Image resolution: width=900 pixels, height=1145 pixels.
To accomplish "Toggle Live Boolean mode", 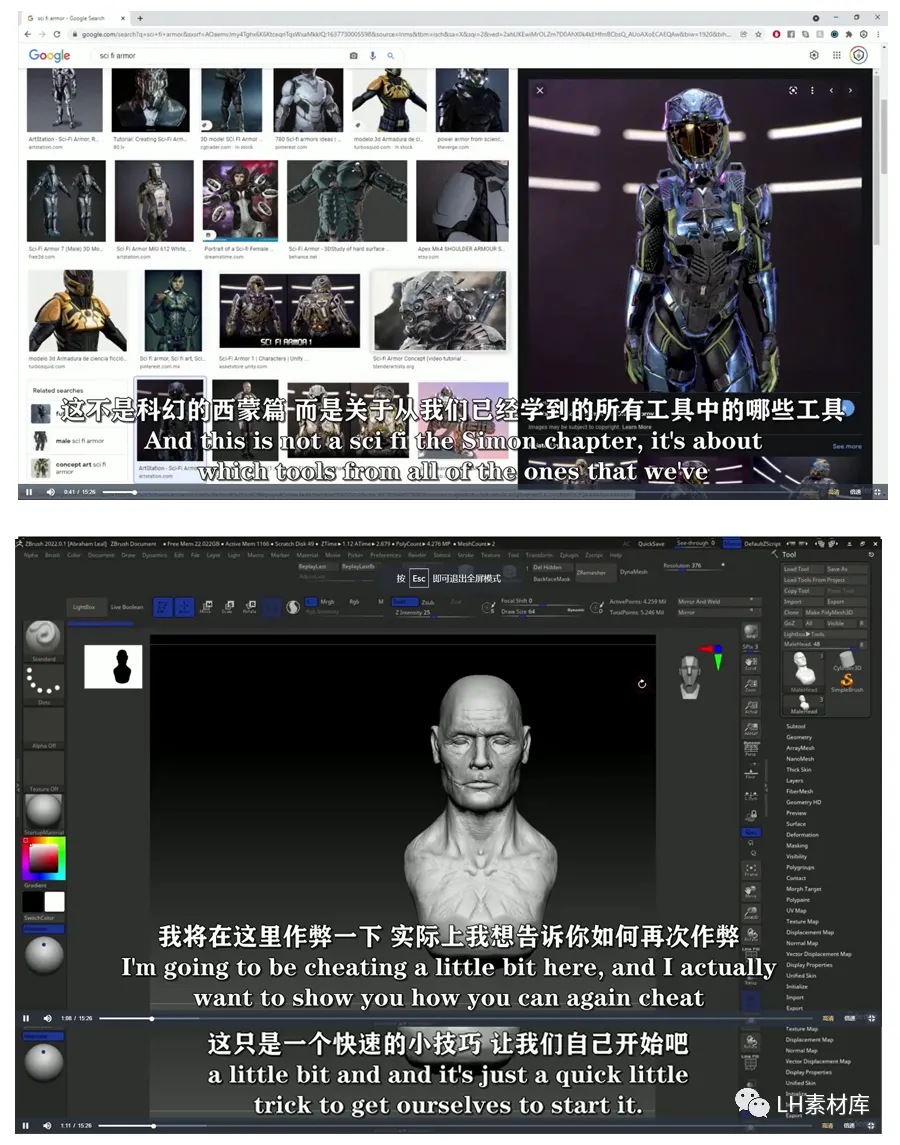I will 127,607.
